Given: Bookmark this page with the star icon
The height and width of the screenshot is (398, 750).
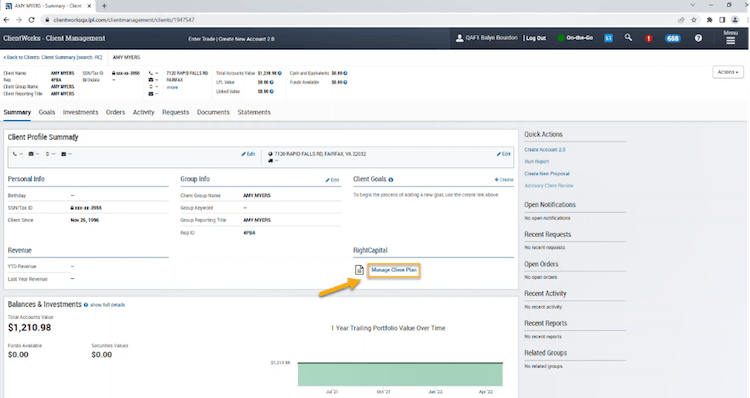Looking at the screenshot, I should click(x=694, y=20).
